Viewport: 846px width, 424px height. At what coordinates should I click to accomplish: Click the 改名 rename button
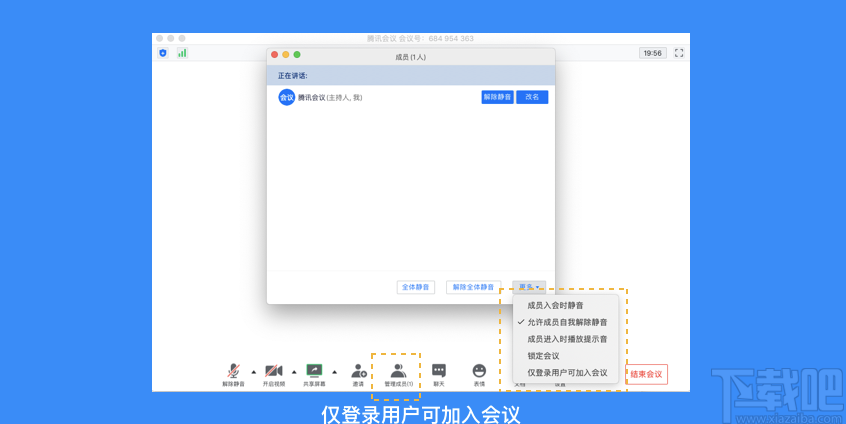coord(532,97)
